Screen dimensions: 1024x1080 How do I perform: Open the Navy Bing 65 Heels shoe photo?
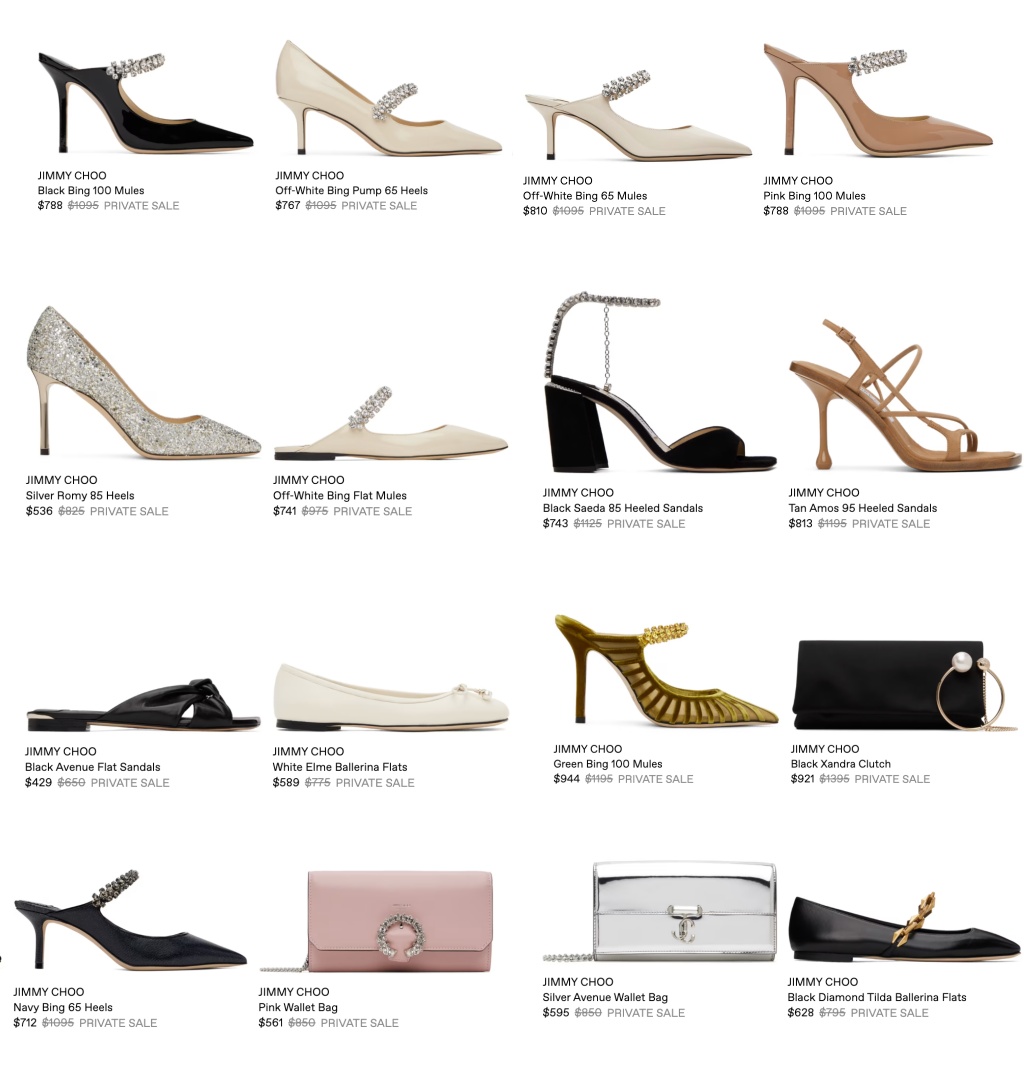[x=130, y=920]
